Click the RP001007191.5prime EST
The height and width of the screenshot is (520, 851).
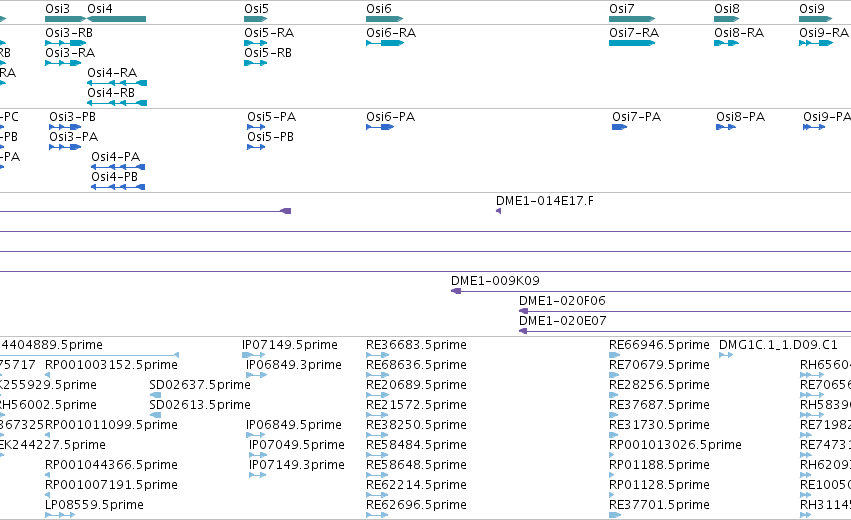coord(48,495)
